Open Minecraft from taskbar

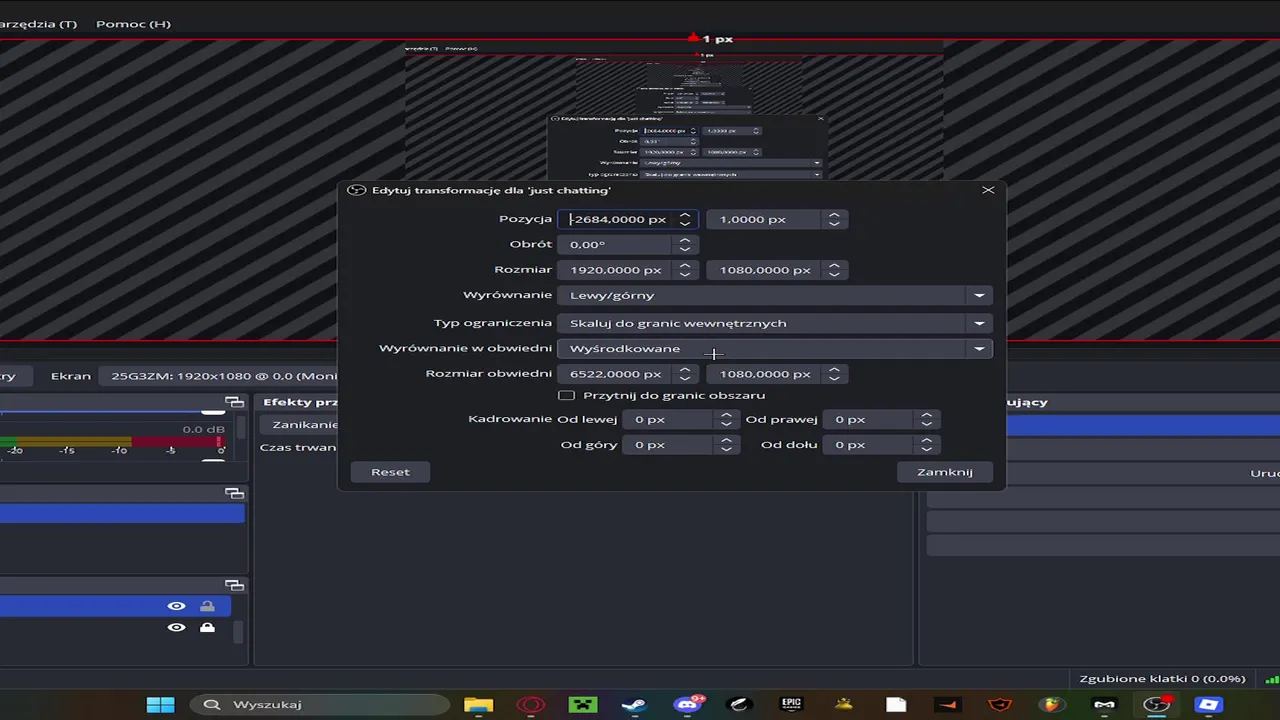583,704
